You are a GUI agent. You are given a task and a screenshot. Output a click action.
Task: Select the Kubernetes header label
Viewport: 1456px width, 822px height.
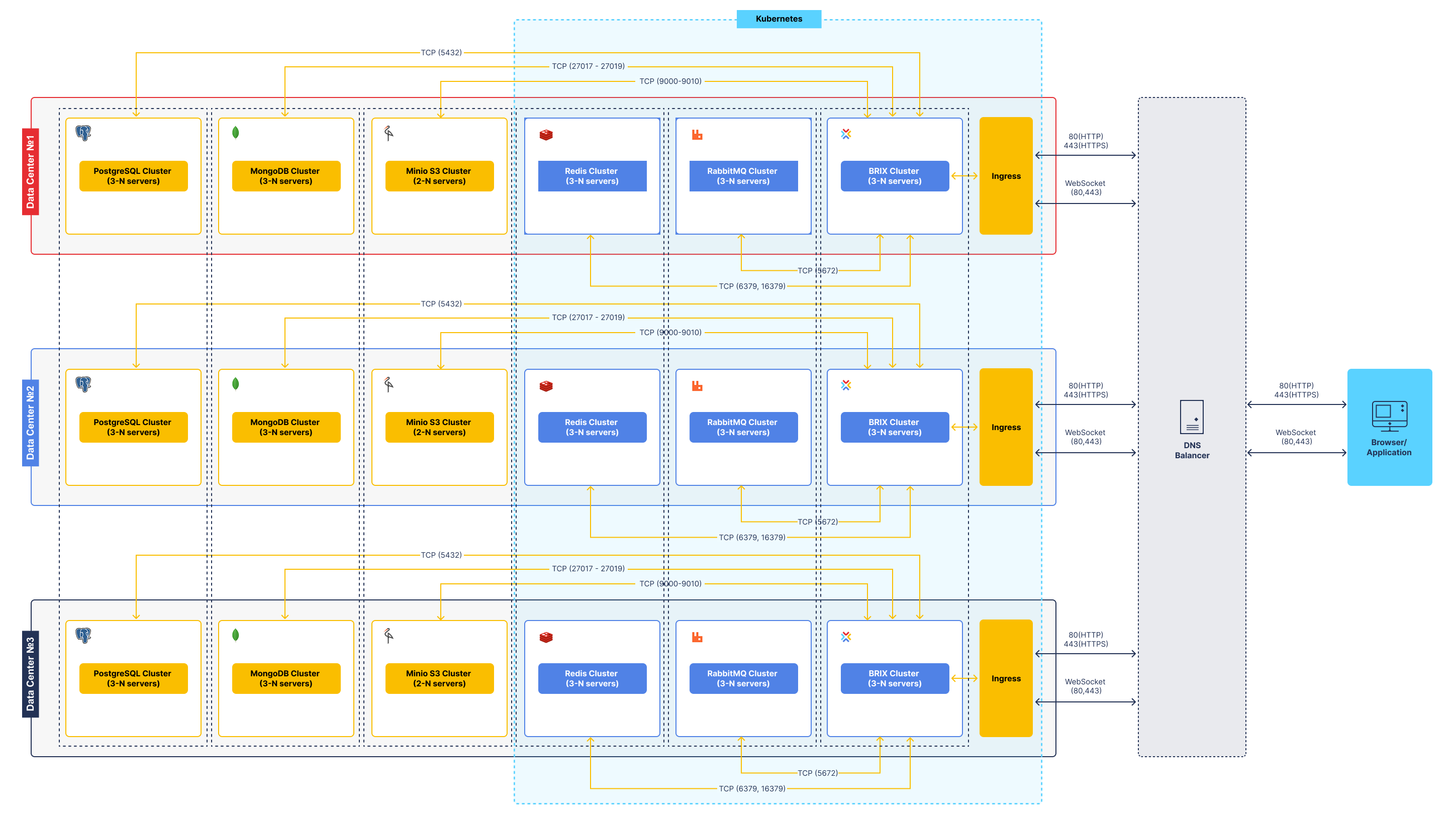(x=779, y=19)
